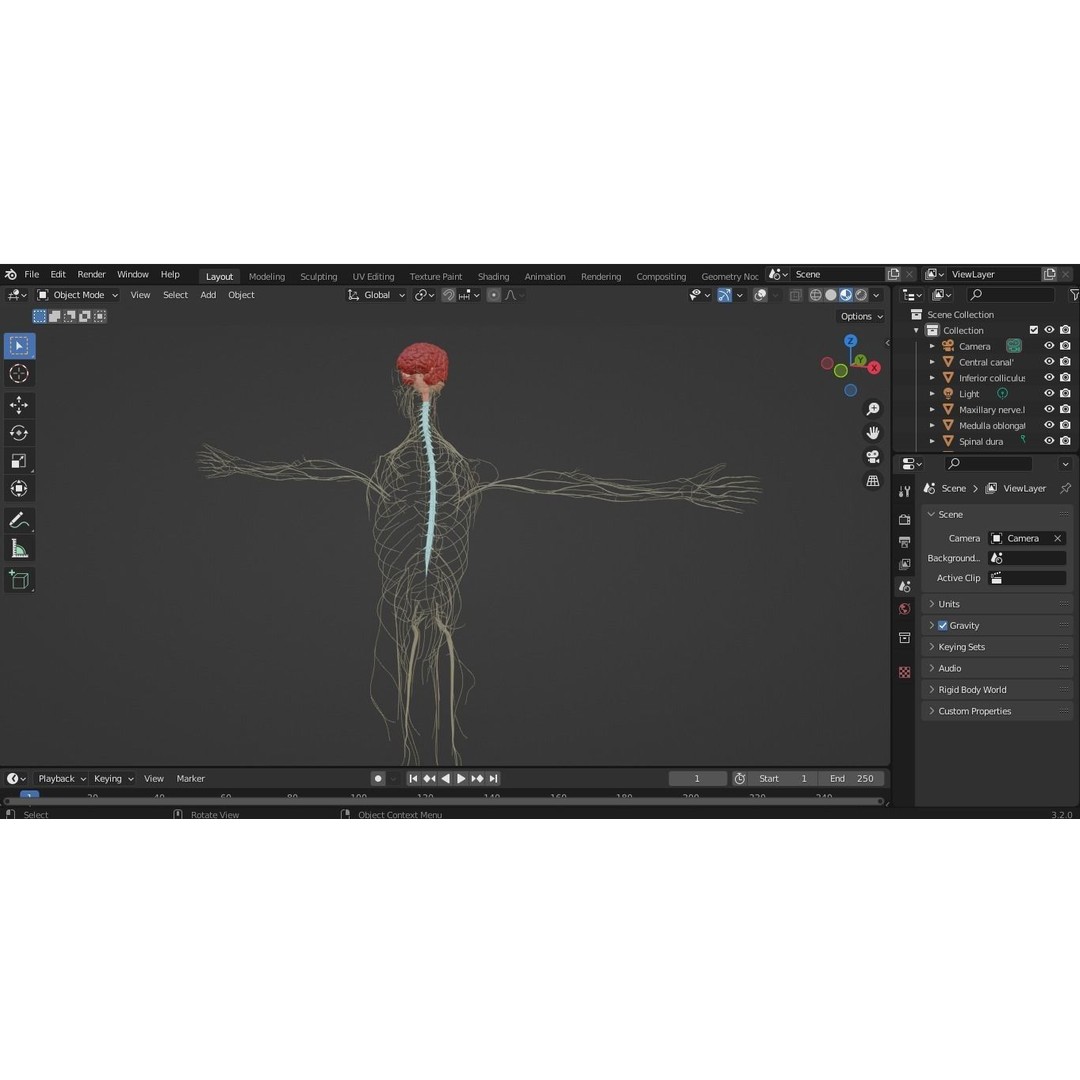Click the Outliner search field

1010,294
